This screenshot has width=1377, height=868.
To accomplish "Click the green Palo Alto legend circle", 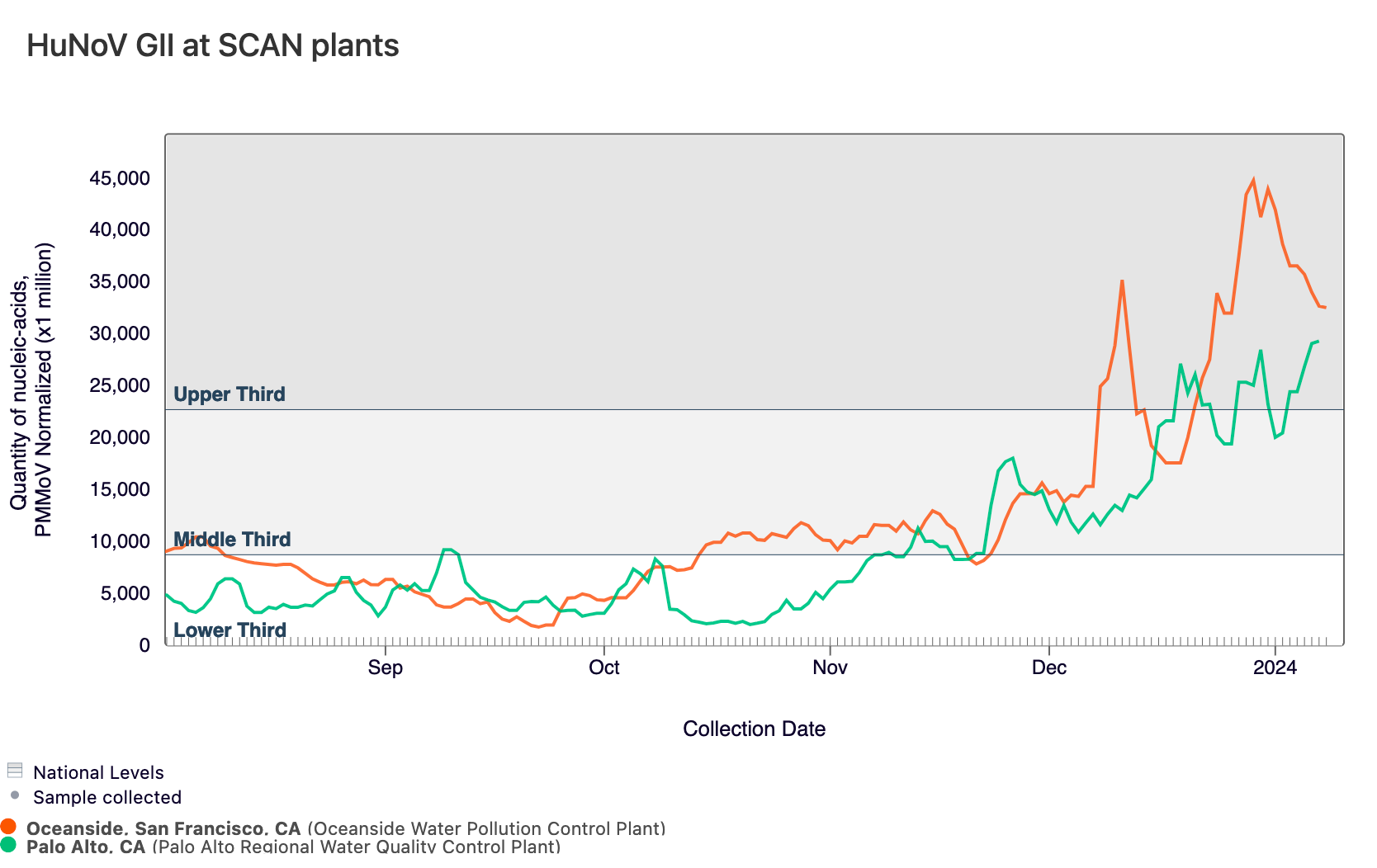I will tap(9, 845).
